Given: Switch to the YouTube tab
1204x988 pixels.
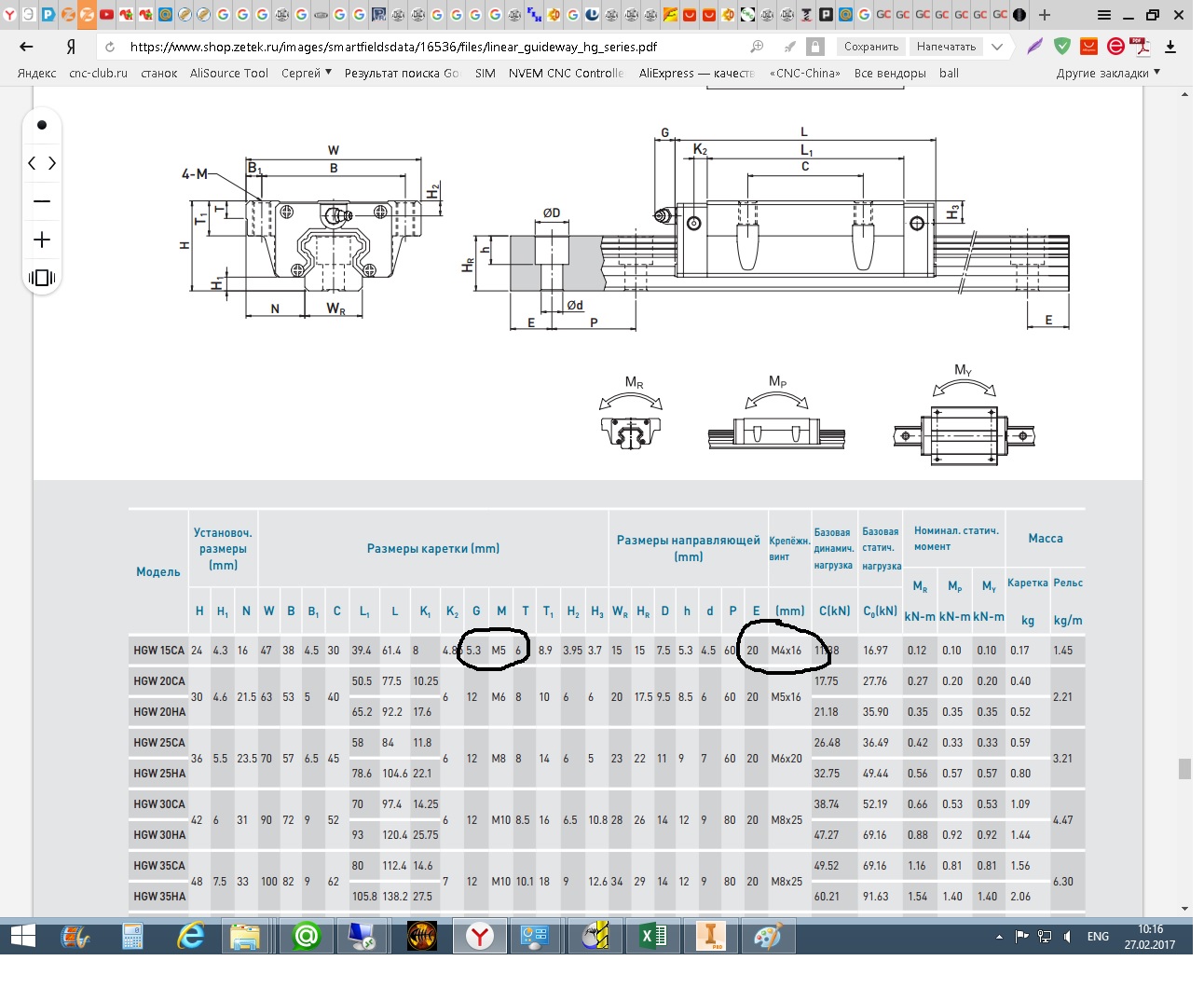Looking at the screenshot, I should click(106, 14).
